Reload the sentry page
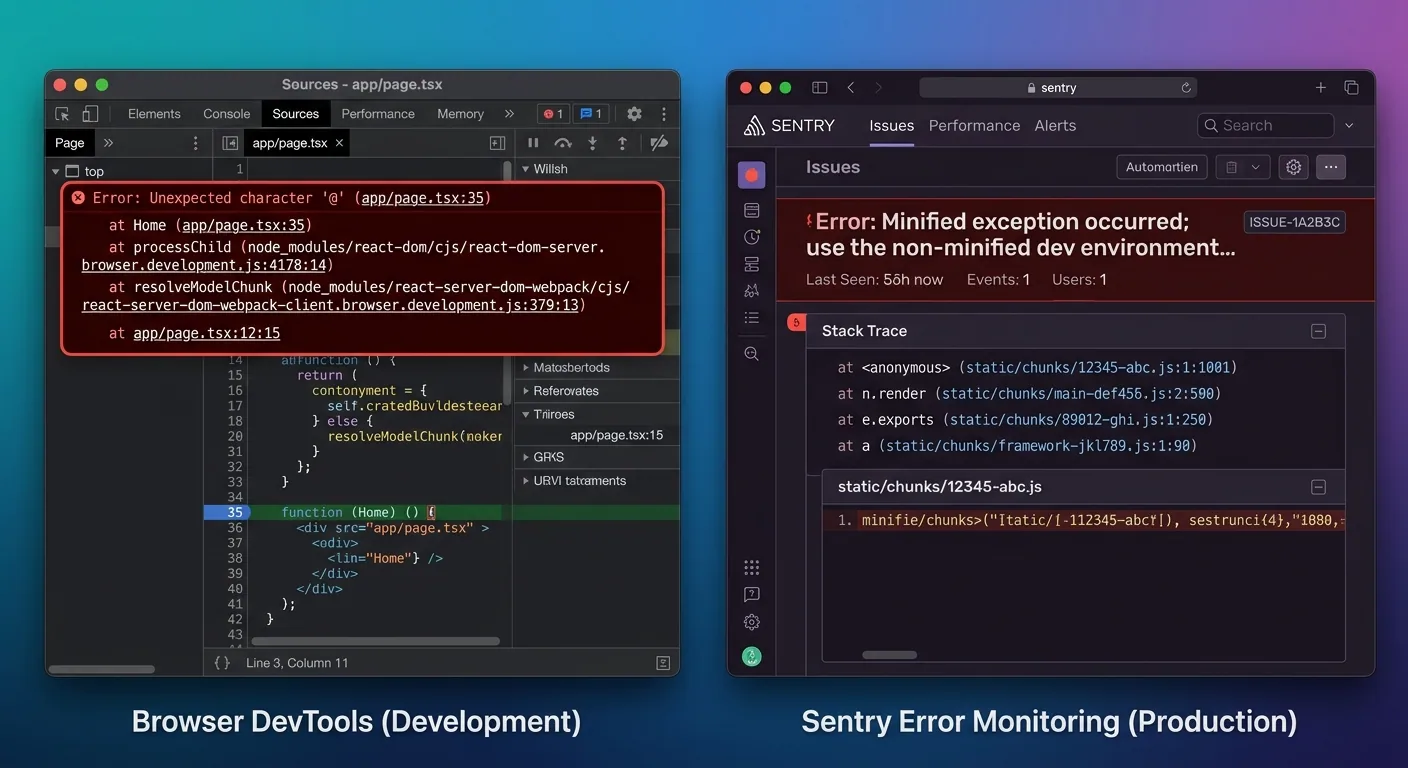 point(1186,88)
